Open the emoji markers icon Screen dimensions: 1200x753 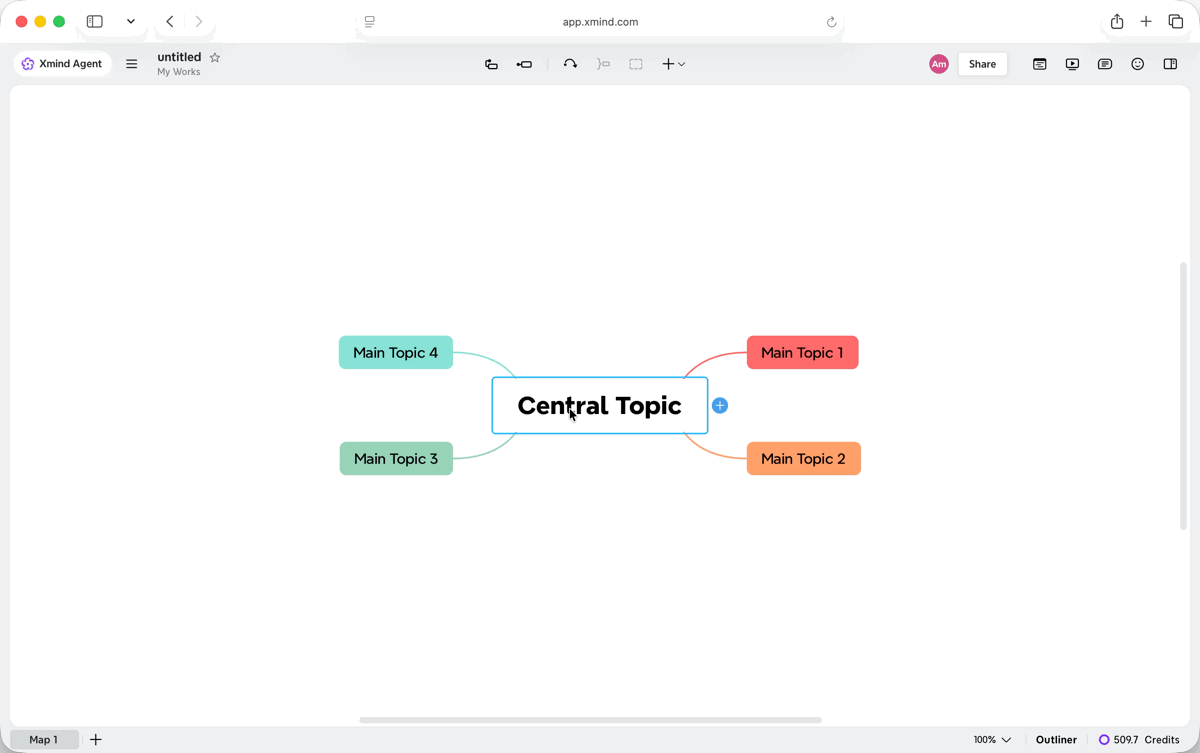(1138, 64)
